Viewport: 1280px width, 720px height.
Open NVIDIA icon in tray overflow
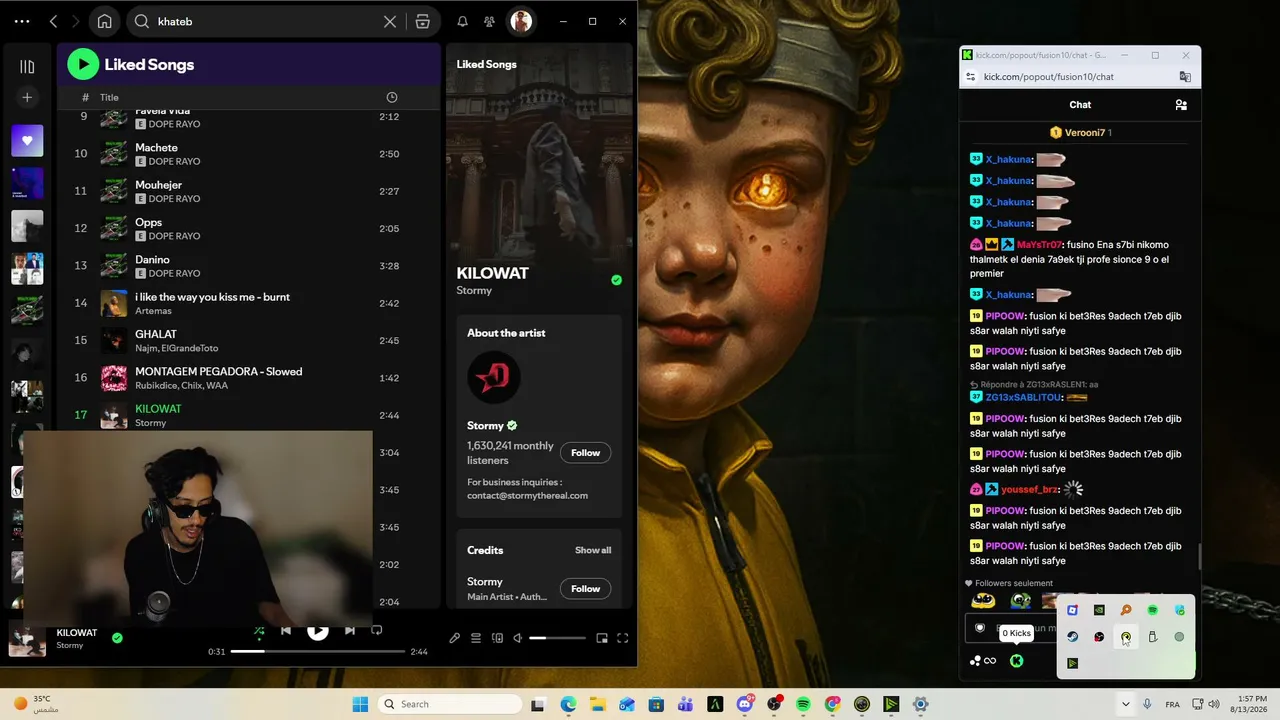click(x=1099, y=610)
